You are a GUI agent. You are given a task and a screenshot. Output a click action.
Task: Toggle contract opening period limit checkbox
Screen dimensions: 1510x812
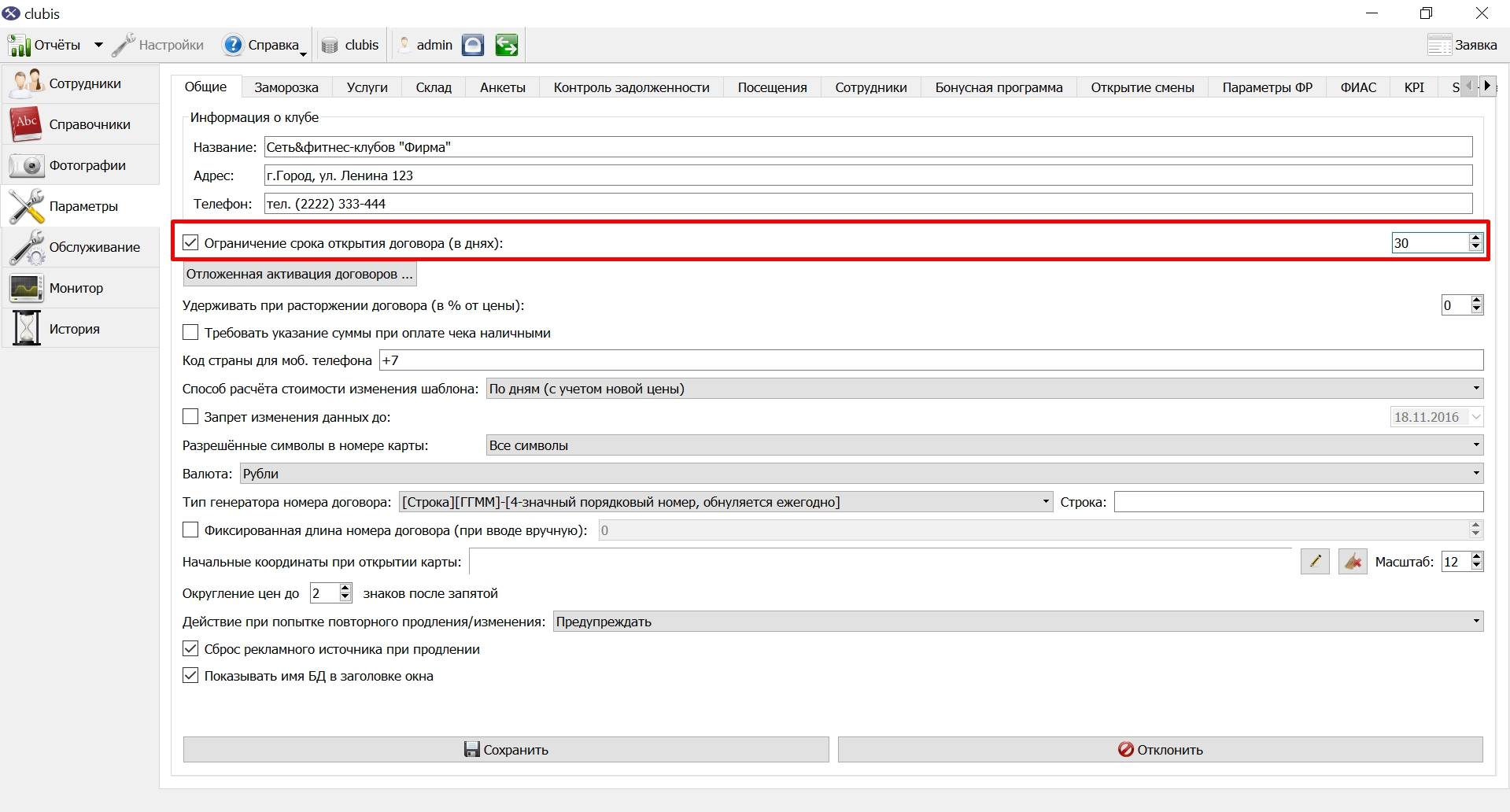click(x=190, y=242)
